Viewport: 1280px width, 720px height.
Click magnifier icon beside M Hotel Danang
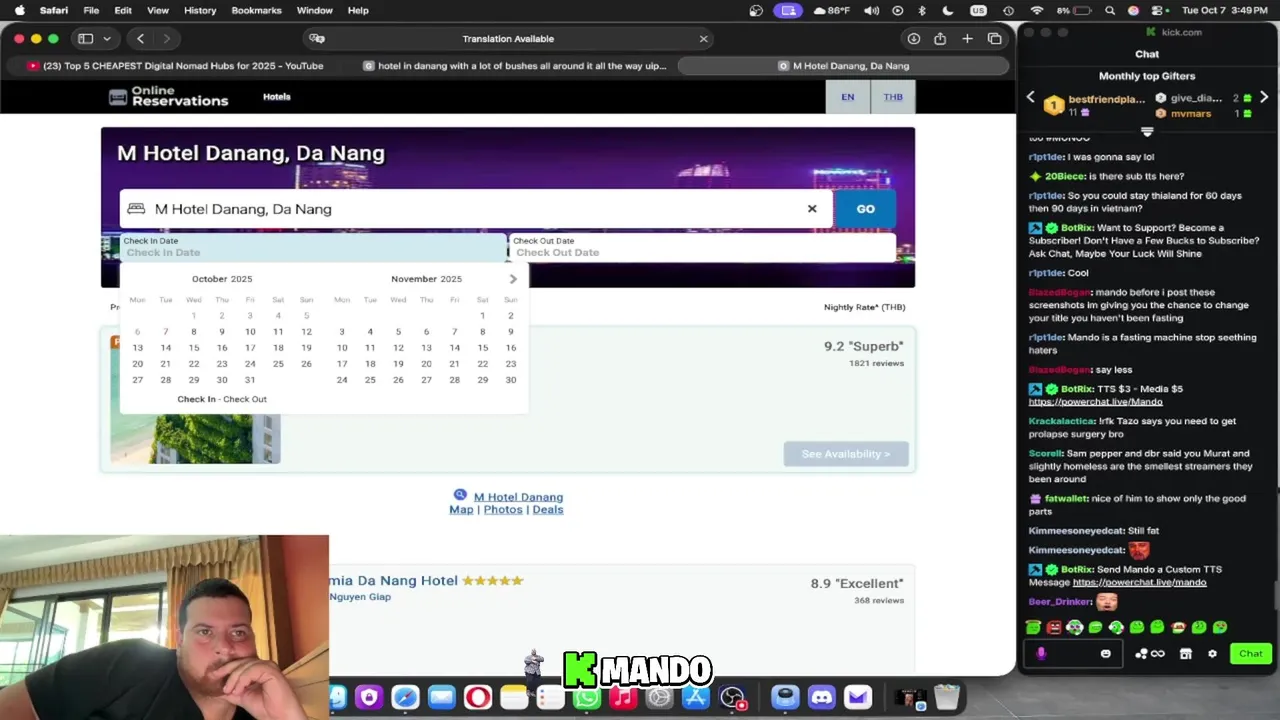tap(460, 495)
